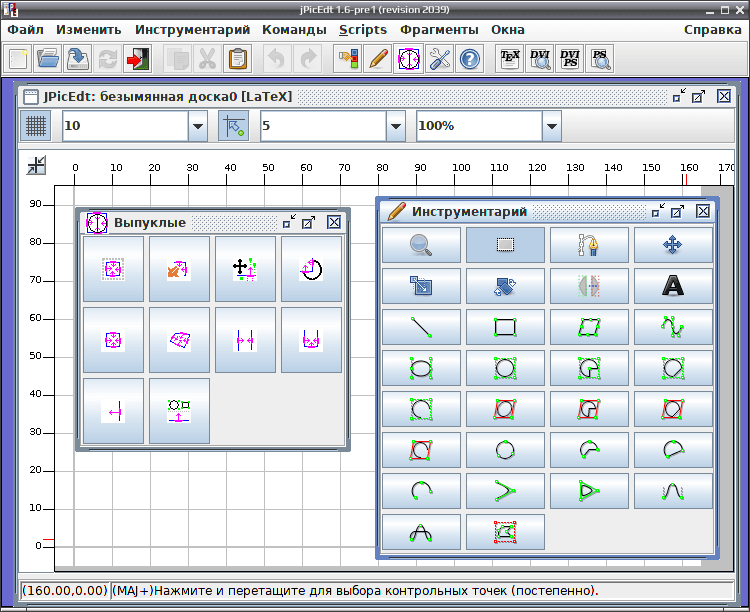Open the Scripts menu
This screenshot has width=750, height=612.
click(363, 30)
